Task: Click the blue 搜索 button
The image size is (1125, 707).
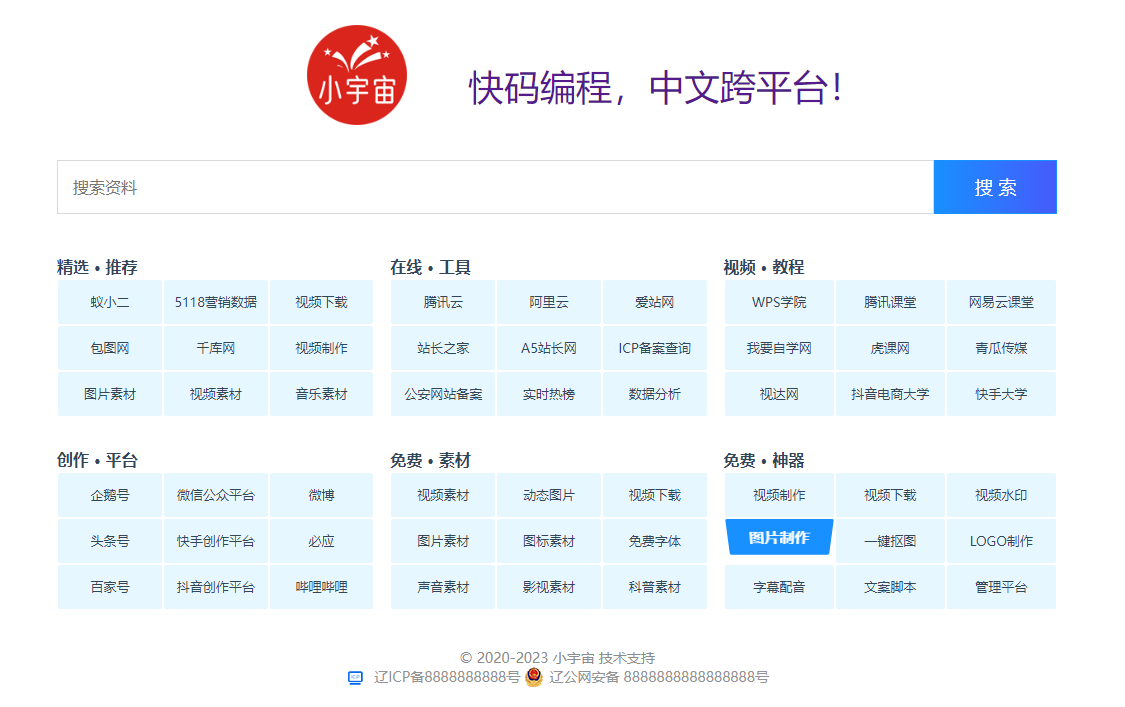Action: tap(995, 187)
